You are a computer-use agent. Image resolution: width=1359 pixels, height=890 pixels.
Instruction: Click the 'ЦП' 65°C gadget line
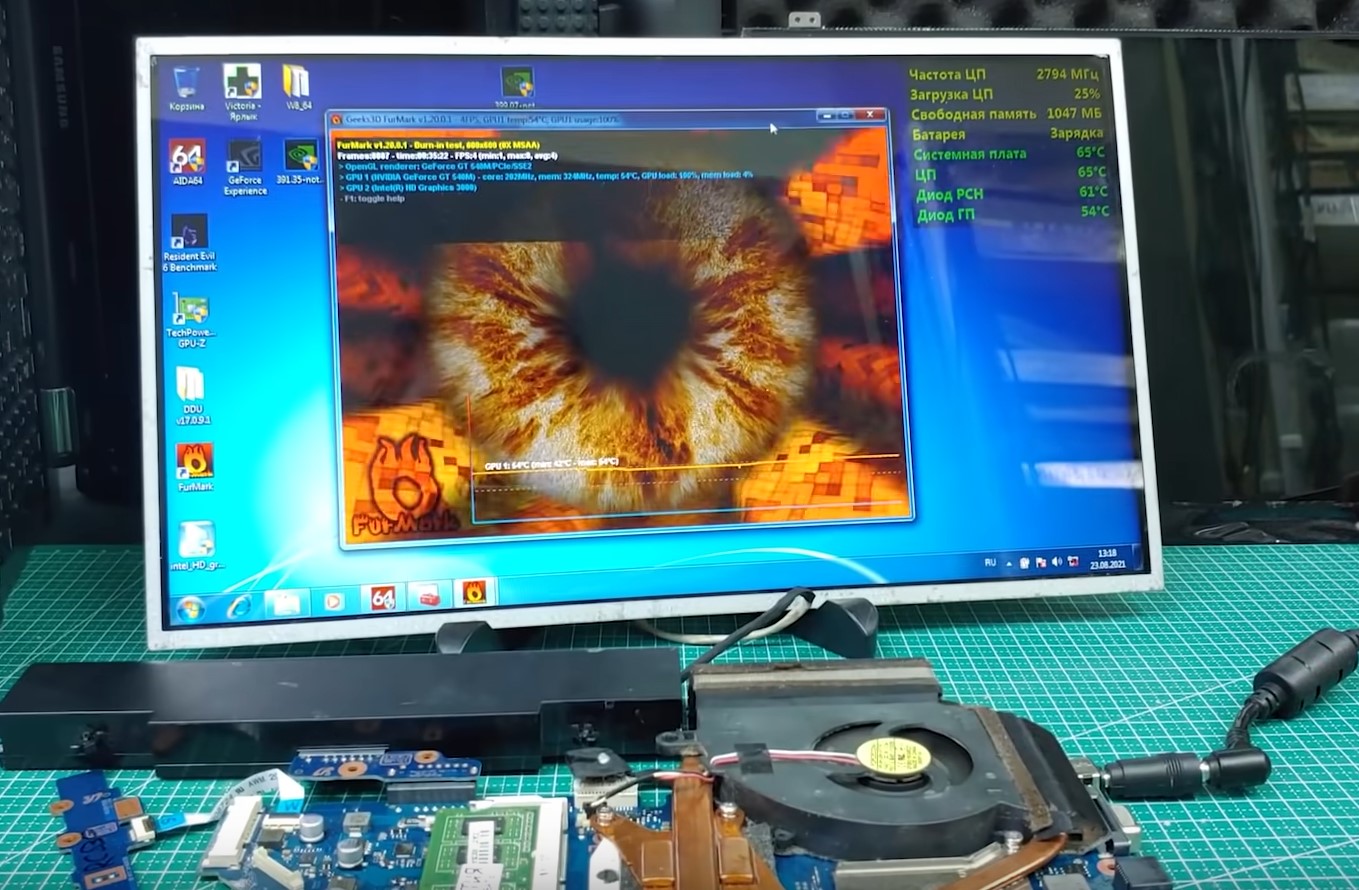[x=1011, y=172]
